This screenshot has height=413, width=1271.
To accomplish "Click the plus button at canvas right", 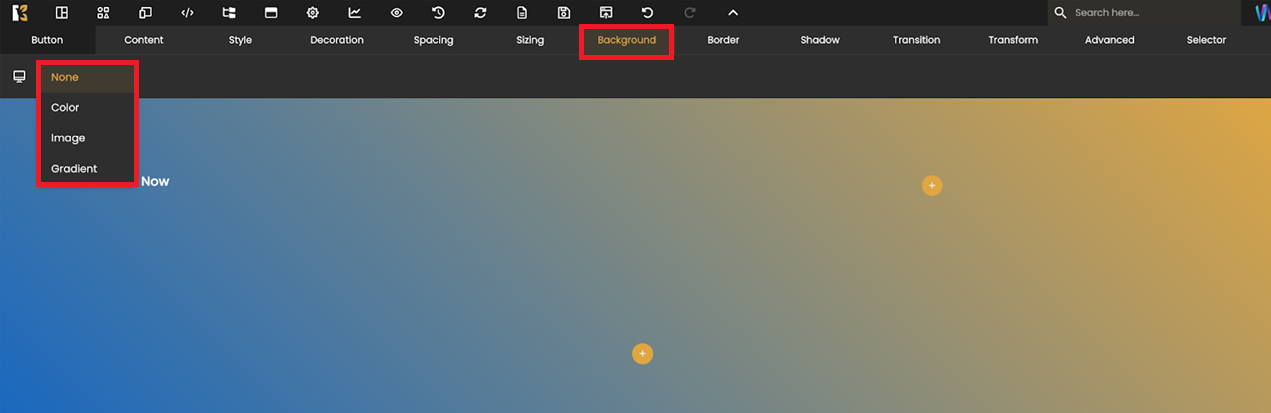I will pos(932,186).
